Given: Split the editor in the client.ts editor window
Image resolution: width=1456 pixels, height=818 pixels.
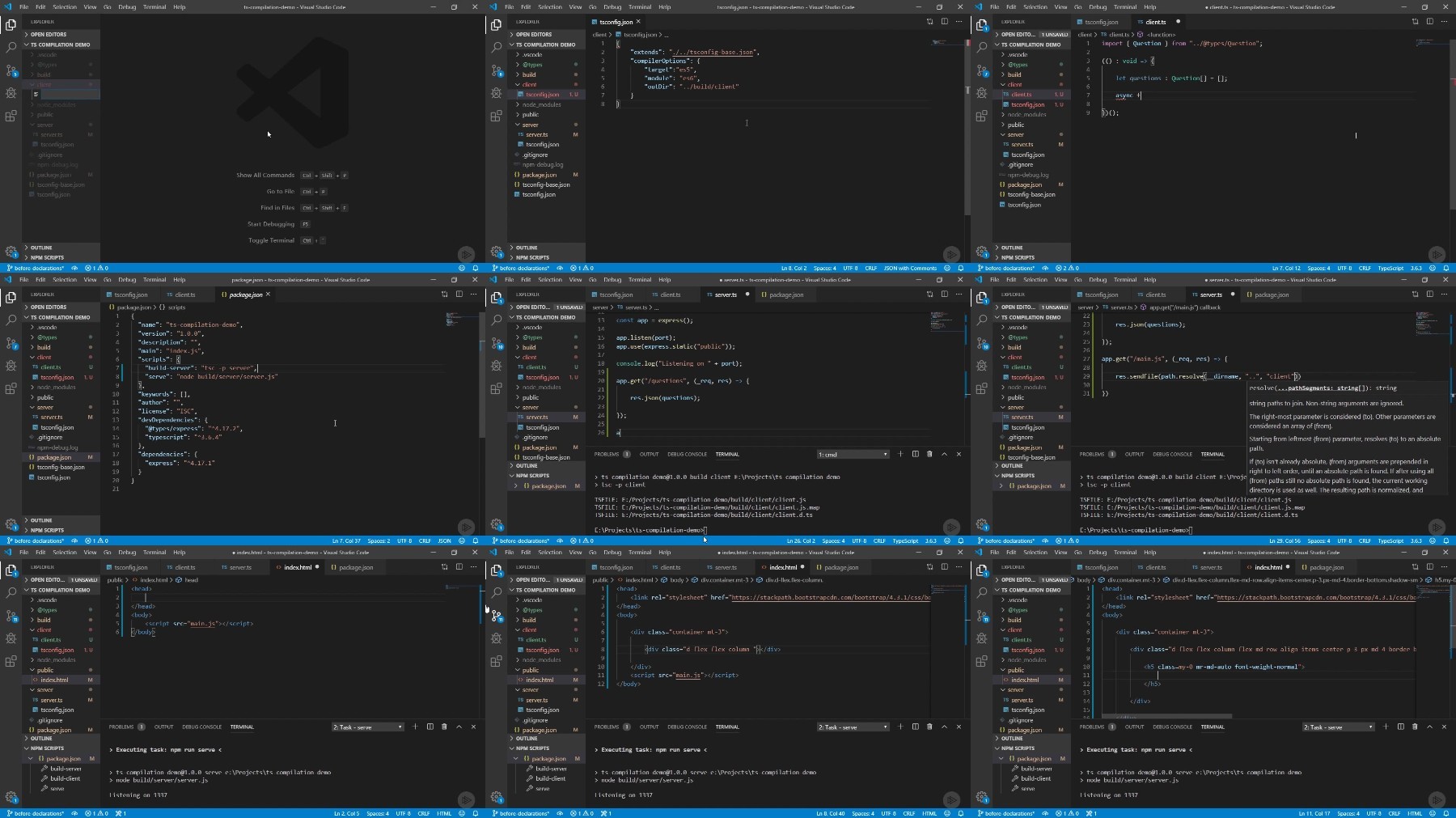Looking at the screenshot, I should pyautogui.click(x=1429, y=22).
